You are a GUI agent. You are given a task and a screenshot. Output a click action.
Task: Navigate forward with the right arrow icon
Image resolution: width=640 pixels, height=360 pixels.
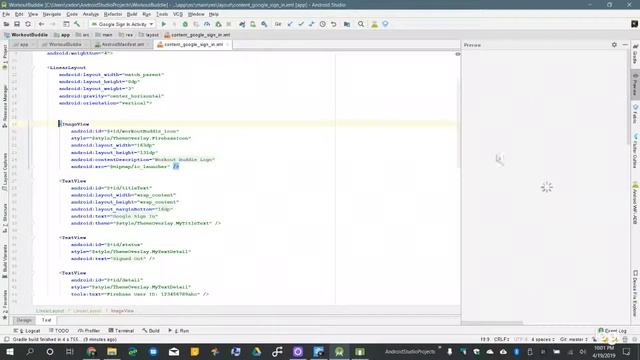(x=52, y=24)
